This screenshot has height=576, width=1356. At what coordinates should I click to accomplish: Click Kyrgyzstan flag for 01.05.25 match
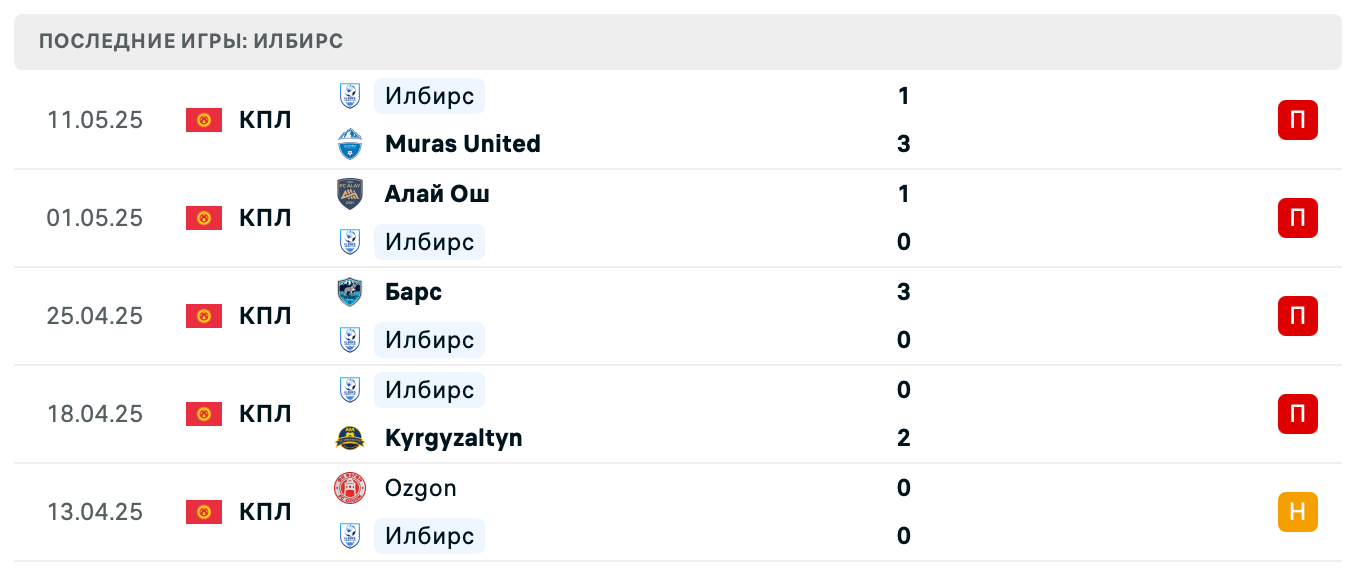pyautogui.click(x=204, y=218)
